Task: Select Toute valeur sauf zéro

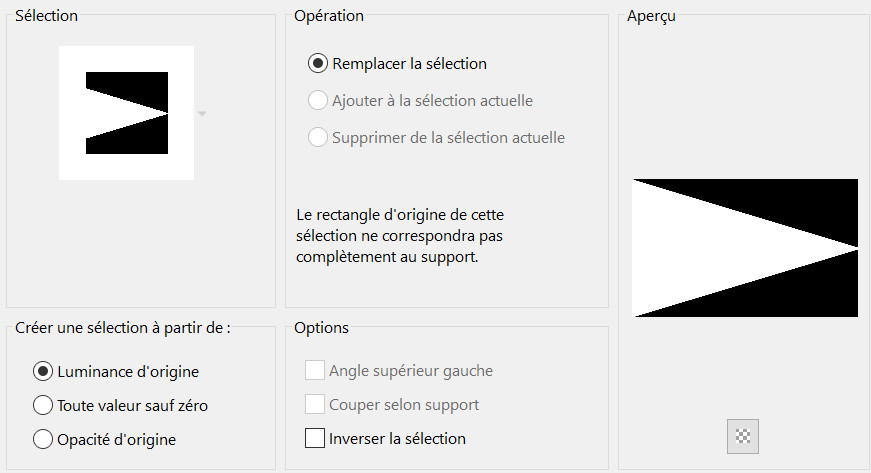Action: (43, 405)
